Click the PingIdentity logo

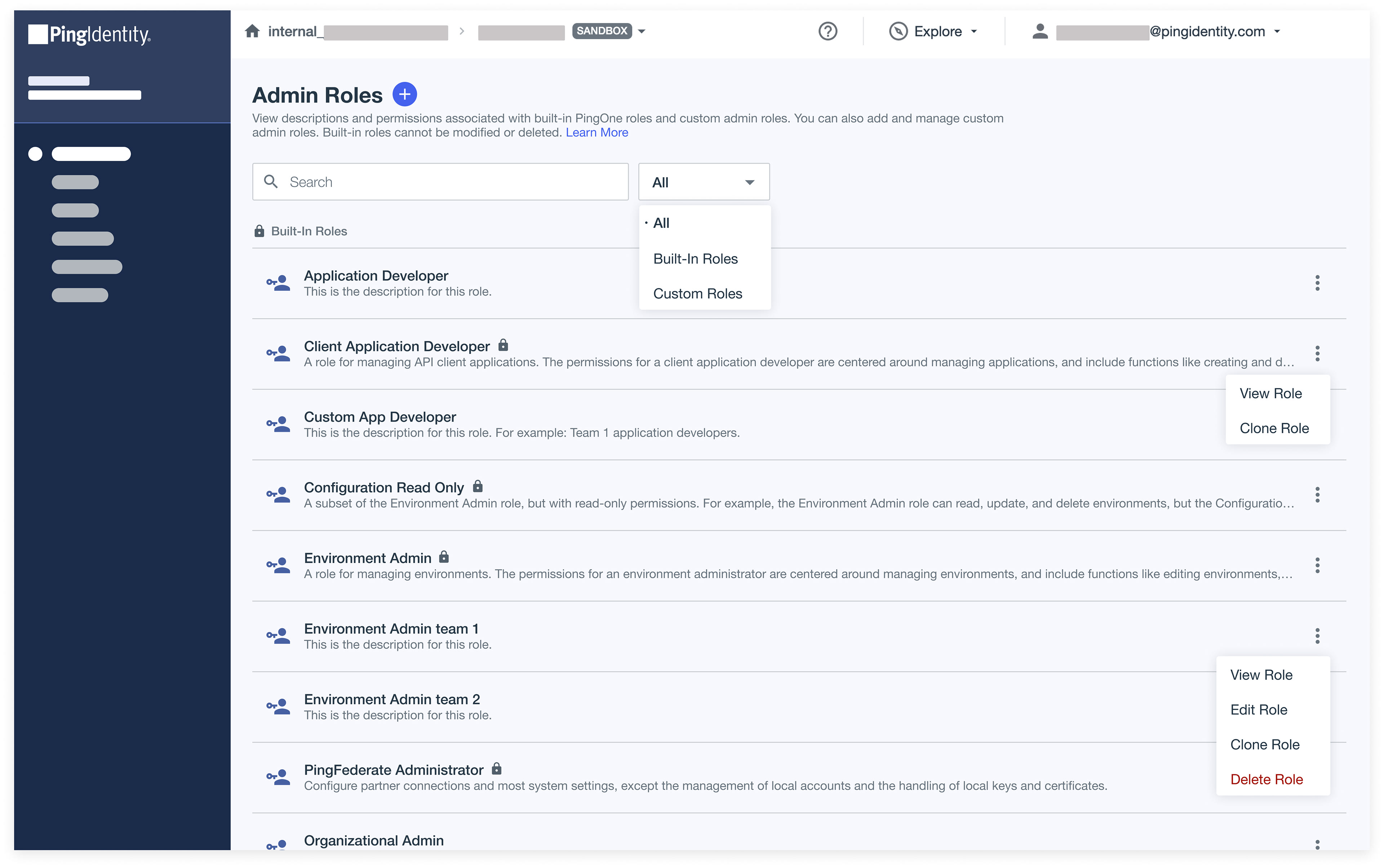click(89, 35)
